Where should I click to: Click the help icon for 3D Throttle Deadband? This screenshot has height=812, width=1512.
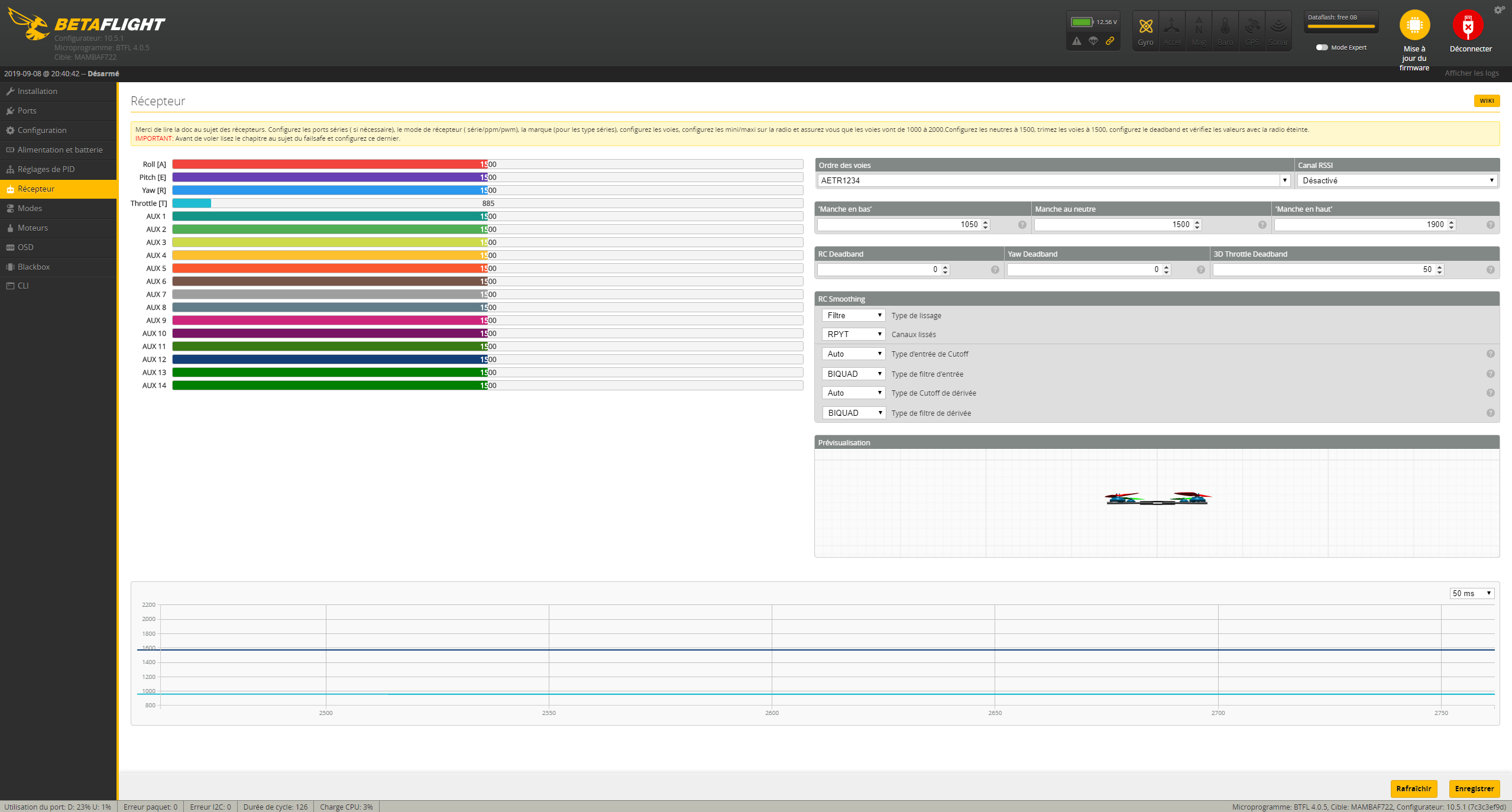click(1490, 270)
